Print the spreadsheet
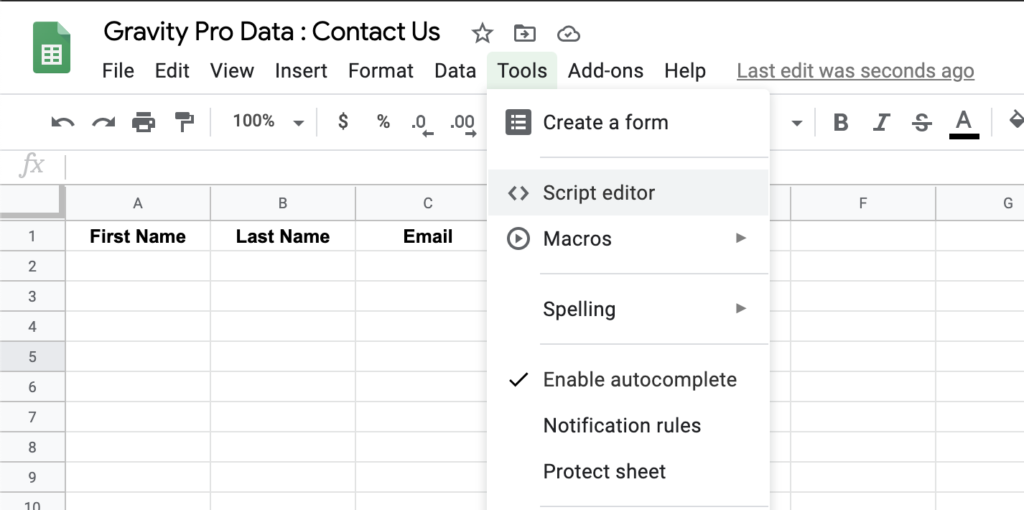Viewport: 1024px width, 510px height. click(x=144, y=122)
